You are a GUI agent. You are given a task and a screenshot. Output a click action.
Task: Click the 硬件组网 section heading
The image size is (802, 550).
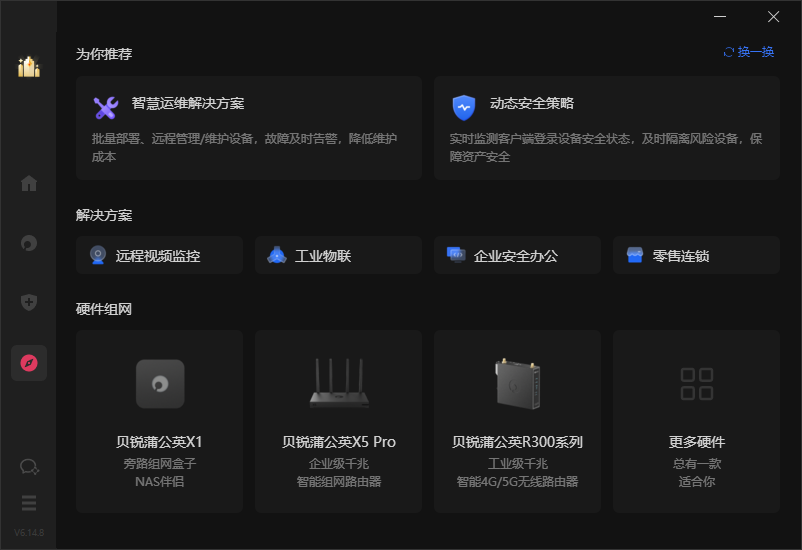[104, 309]
